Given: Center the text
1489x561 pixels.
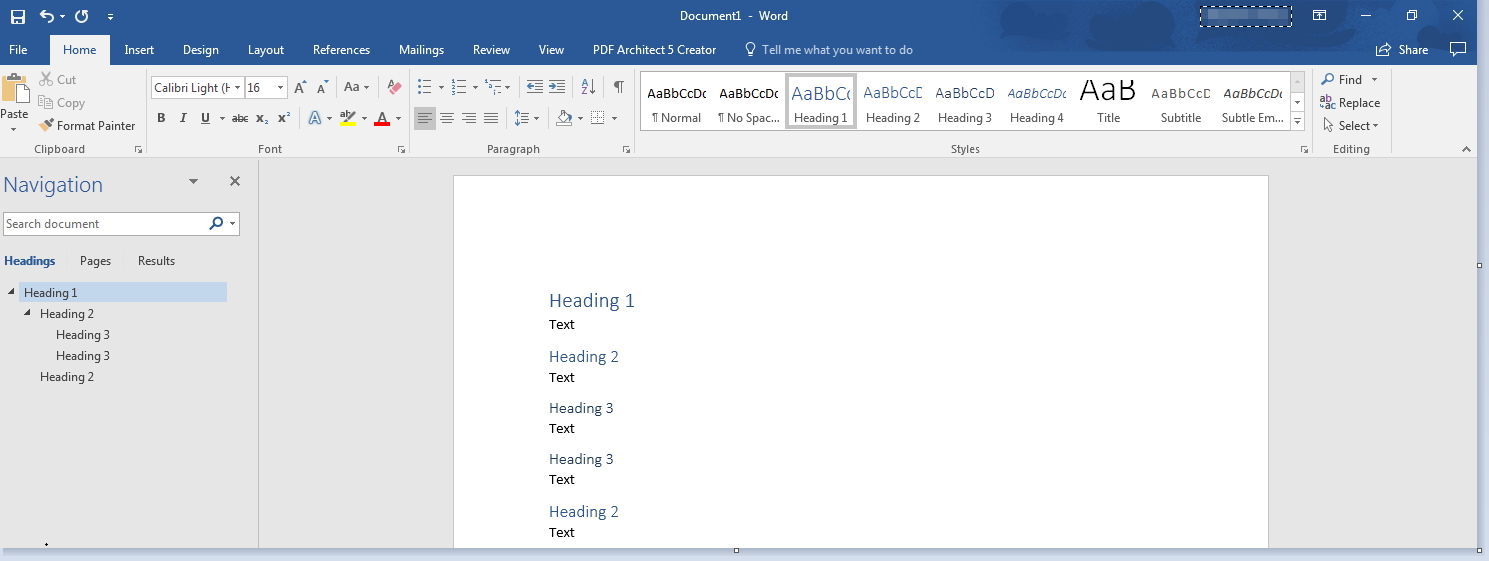Looking at the screenshot, I should point(447,118).
